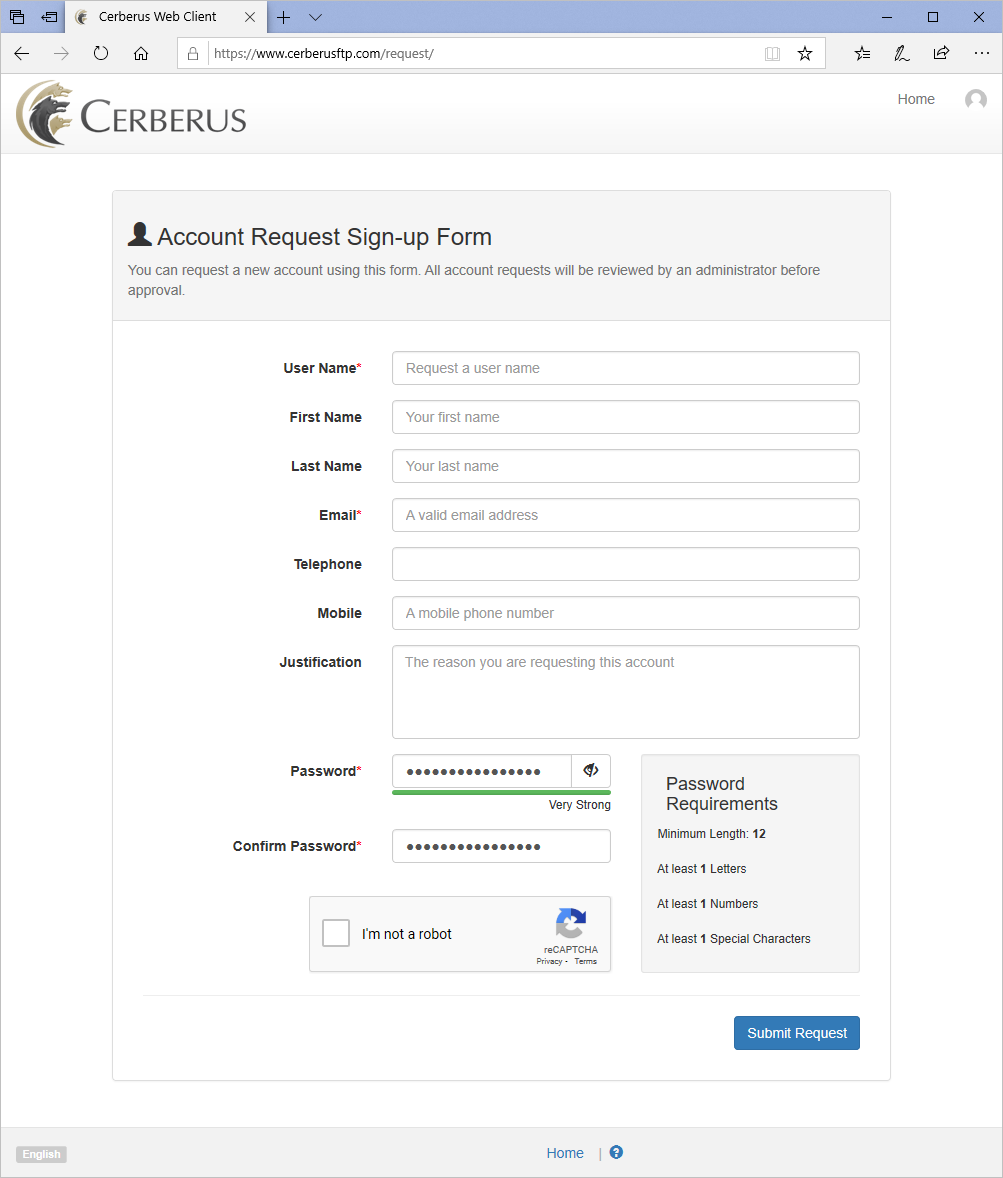This screenshot has width=1003, height=1178.
Task: Open the help question mark icon in footer
Action: pos(616,1152)
